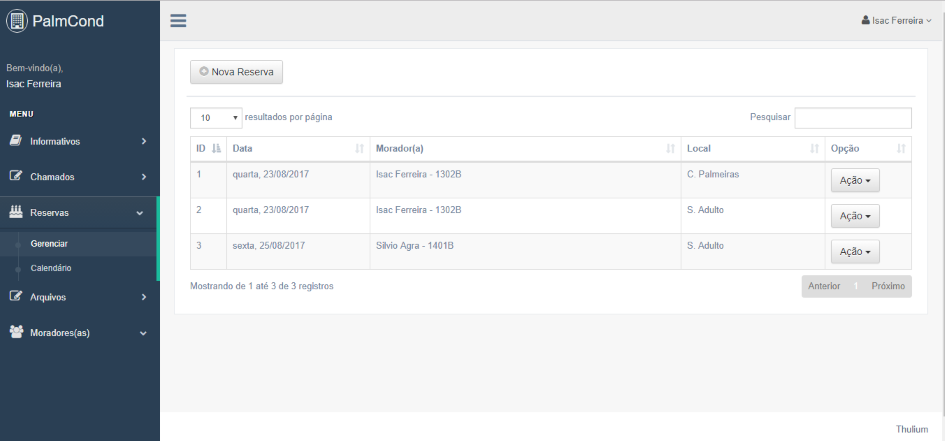Open Ação dropdown for Silvio Agra row

[855, 252]
